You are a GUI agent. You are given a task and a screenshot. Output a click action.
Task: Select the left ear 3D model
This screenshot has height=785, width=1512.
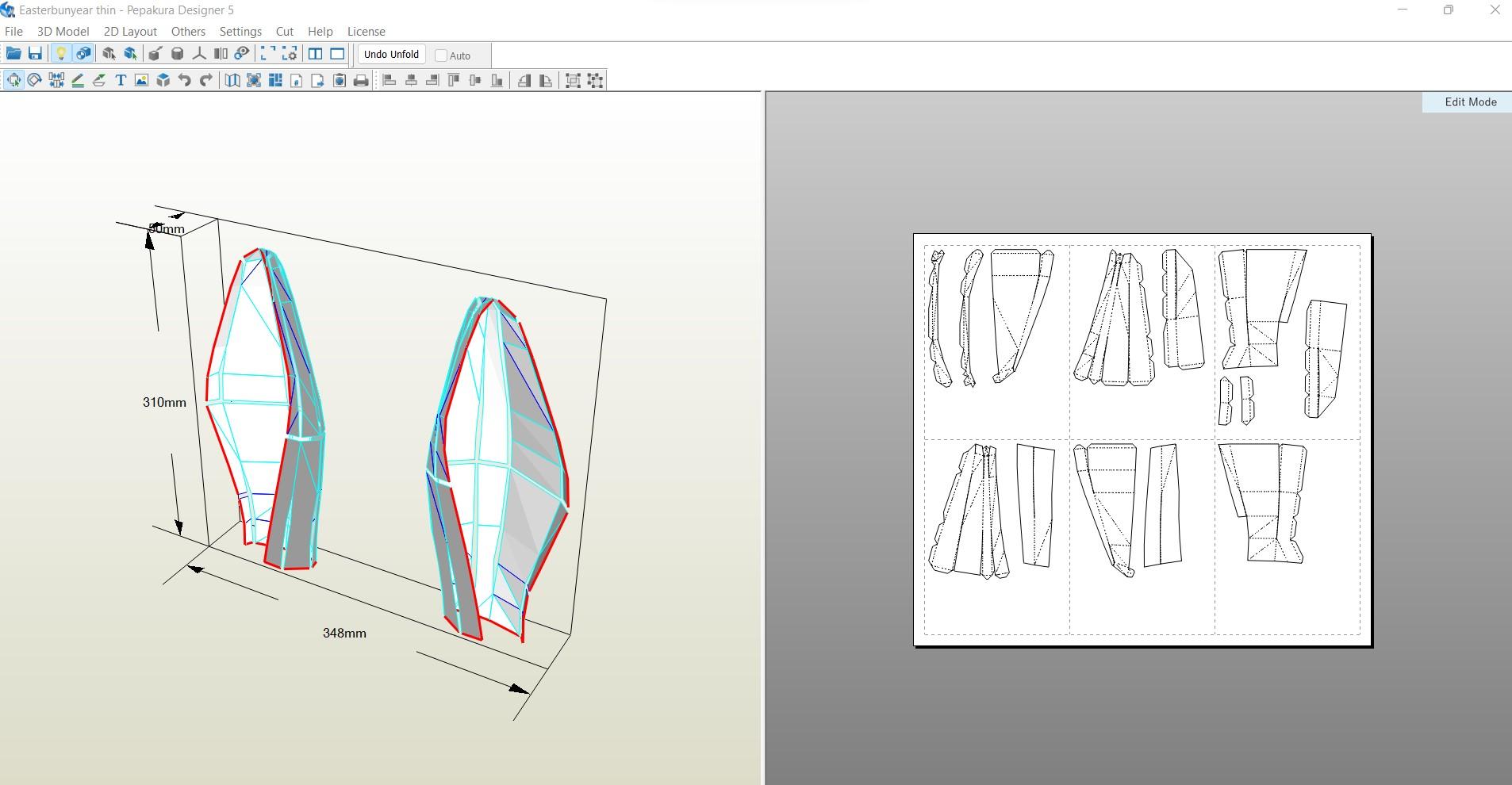pyautogui.click(x=265, y=408)
